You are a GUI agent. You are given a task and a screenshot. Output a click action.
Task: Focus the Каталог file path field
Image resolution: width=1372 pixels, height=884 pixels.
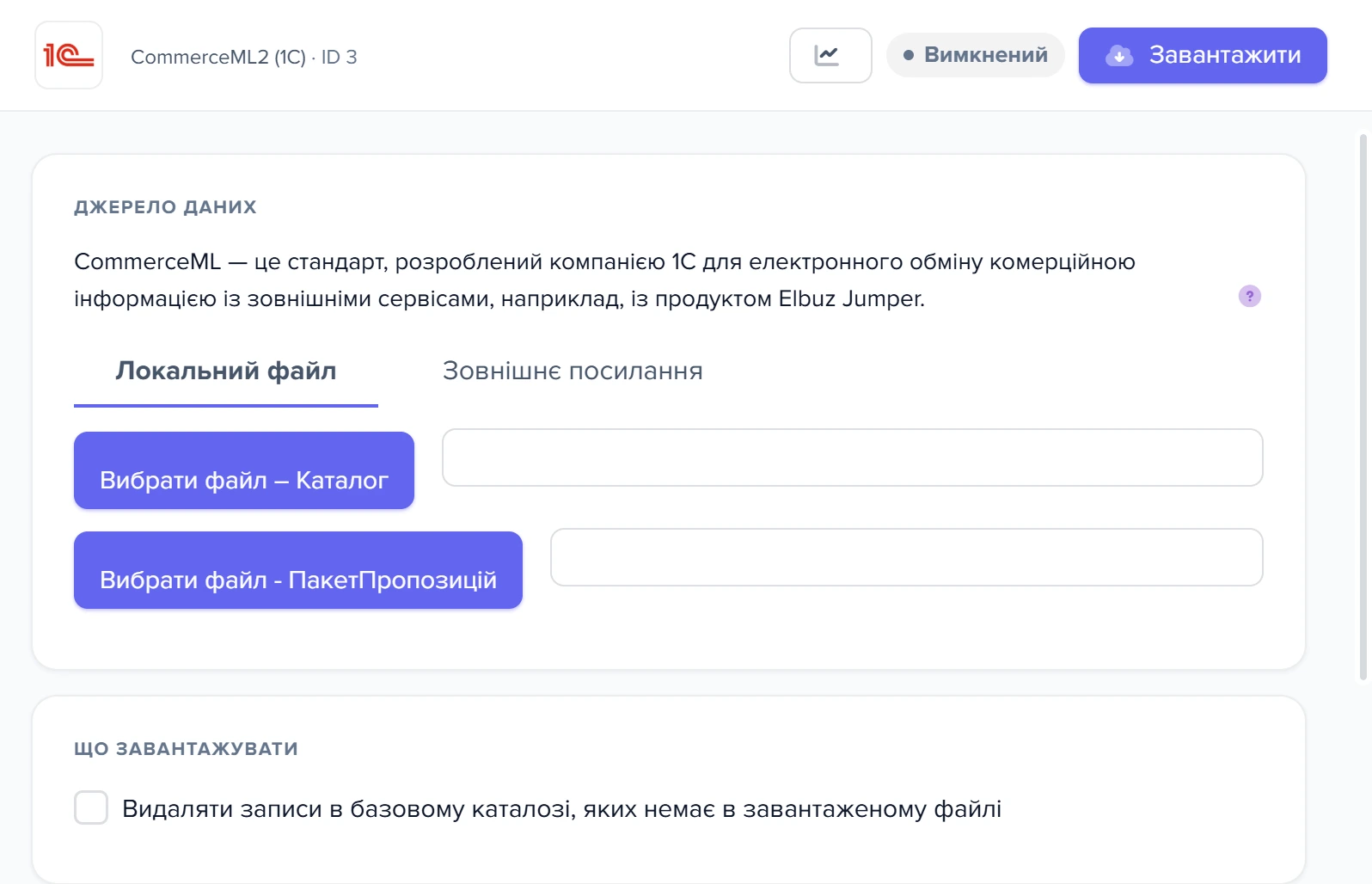(852, 457)
